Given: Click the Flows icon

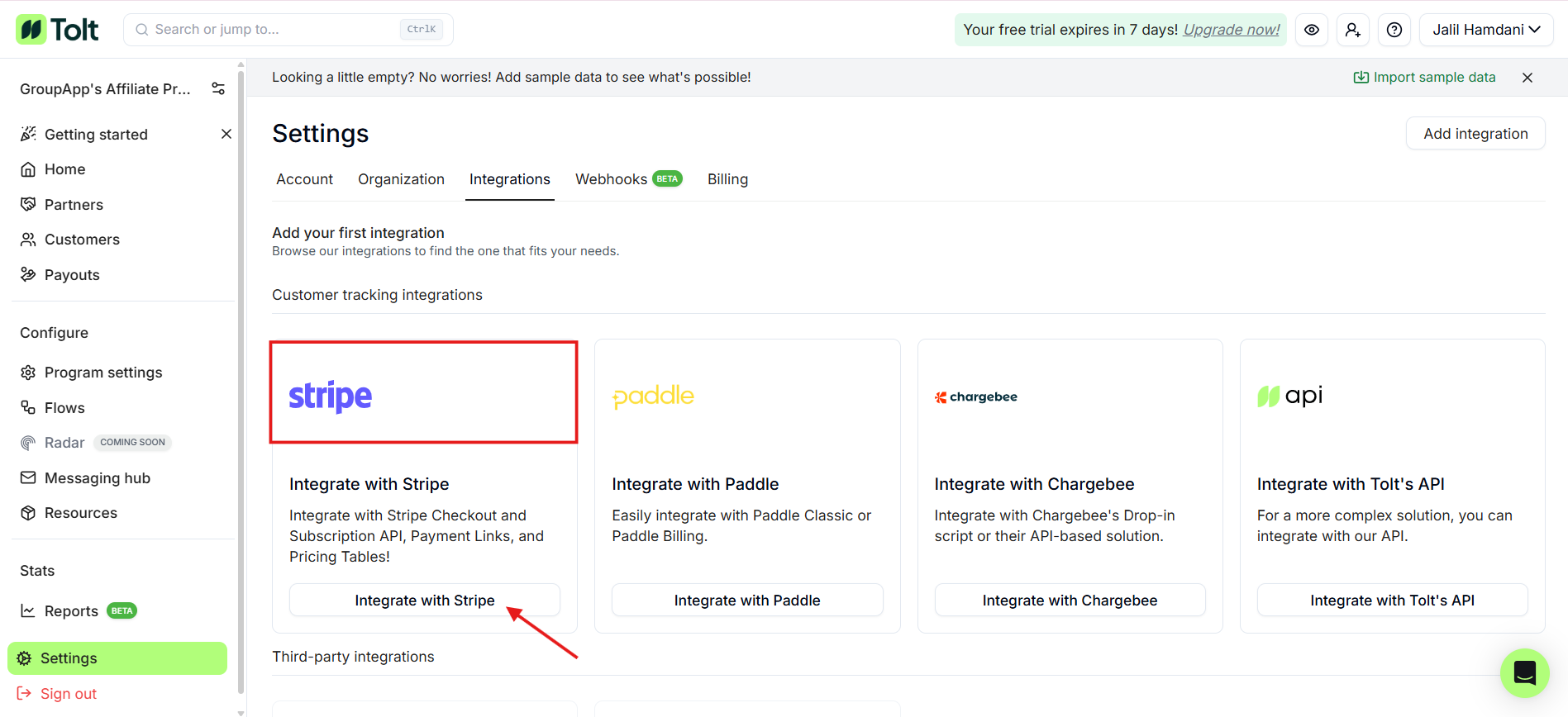Looking at the screenshot, I should click(28, 407).
